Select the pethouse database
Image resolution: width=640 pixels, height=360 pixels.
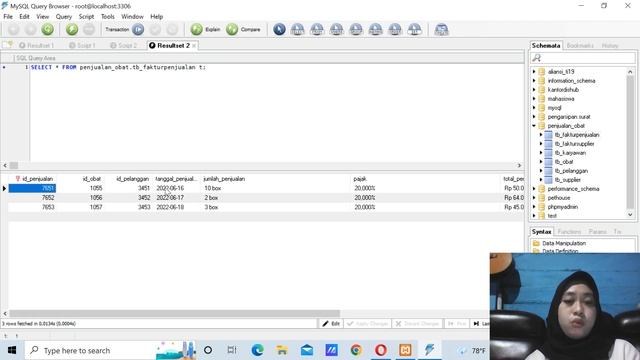559,198
